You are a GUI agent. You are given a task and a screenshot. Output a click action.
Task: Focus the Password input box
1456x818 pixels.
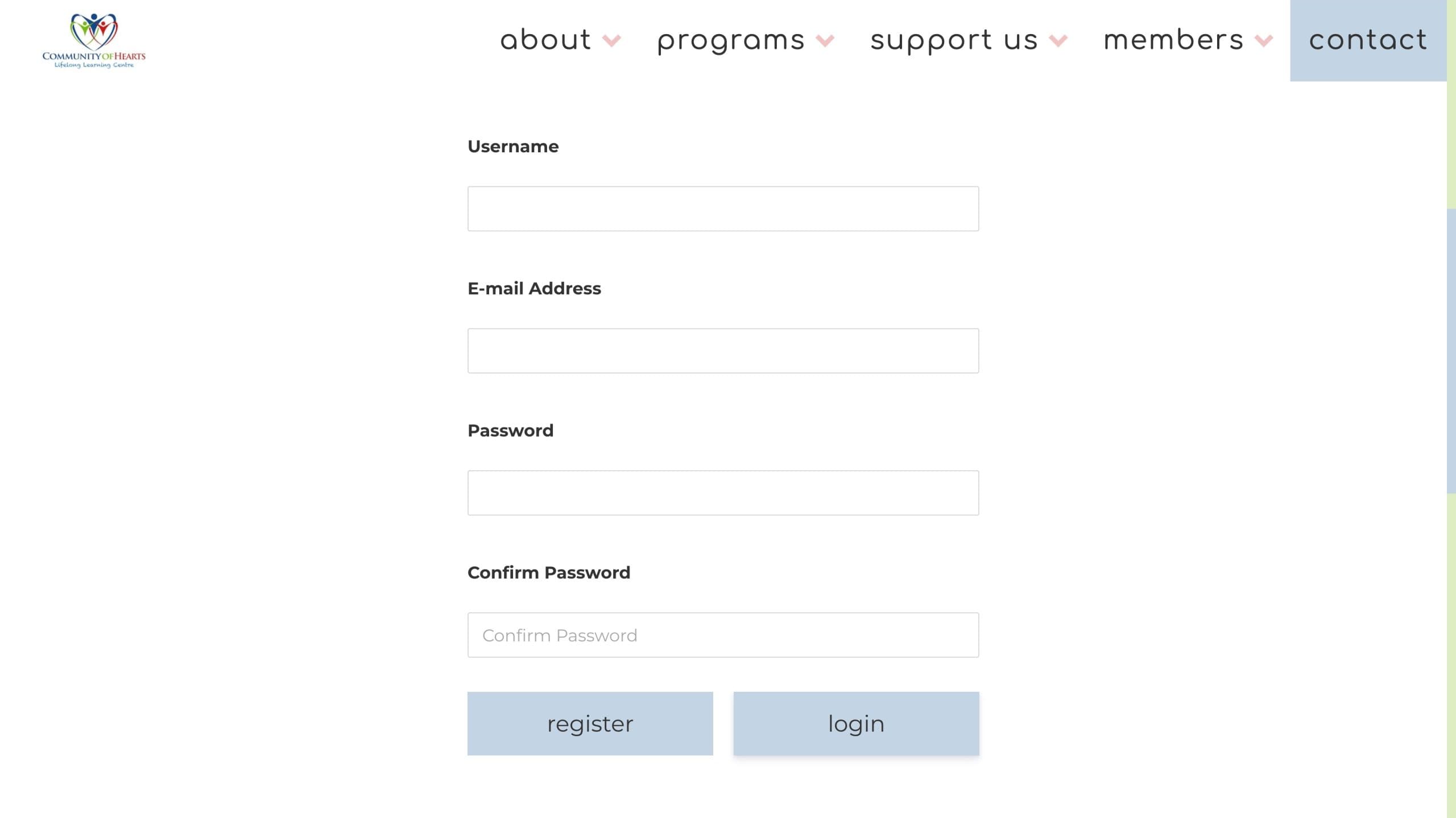[x=723, y=493]
